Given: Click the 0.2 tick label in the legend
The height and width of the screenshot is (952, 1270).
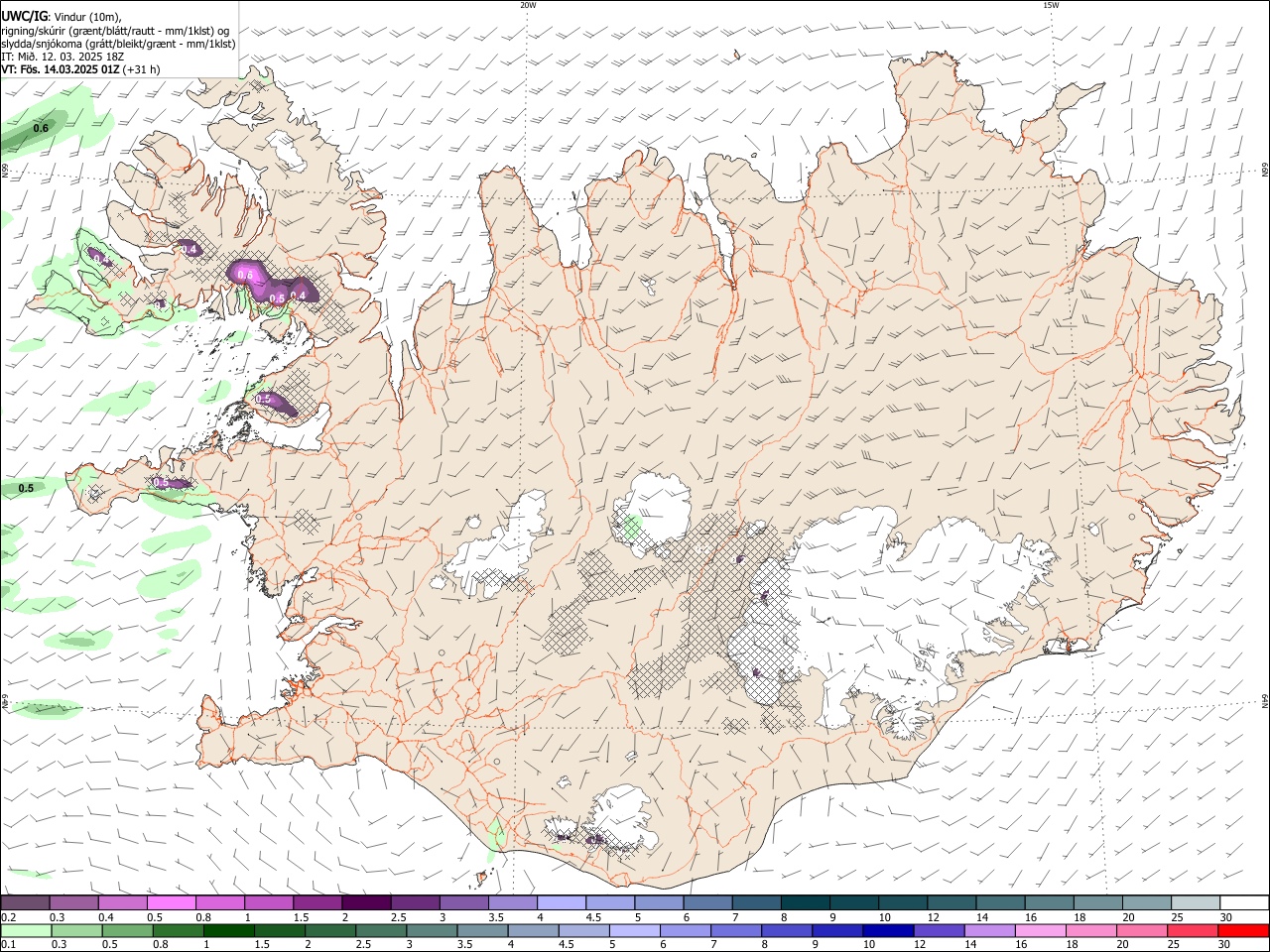Looking at the screenshot, I should point(8,917).
